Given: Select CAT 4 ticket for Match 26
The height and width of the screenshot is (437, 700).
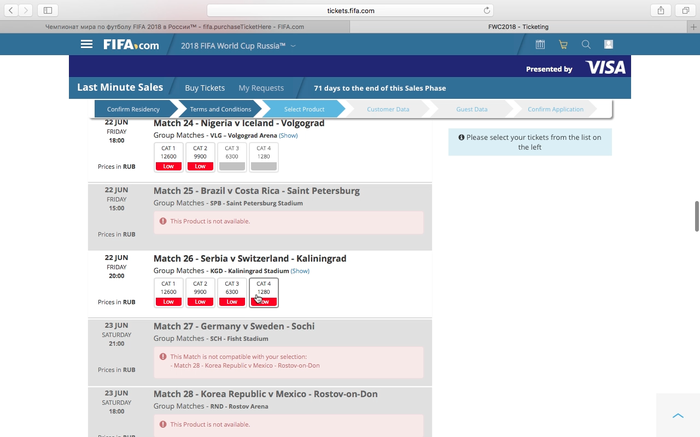Looking at the screenshot, I should click(263, 292).
